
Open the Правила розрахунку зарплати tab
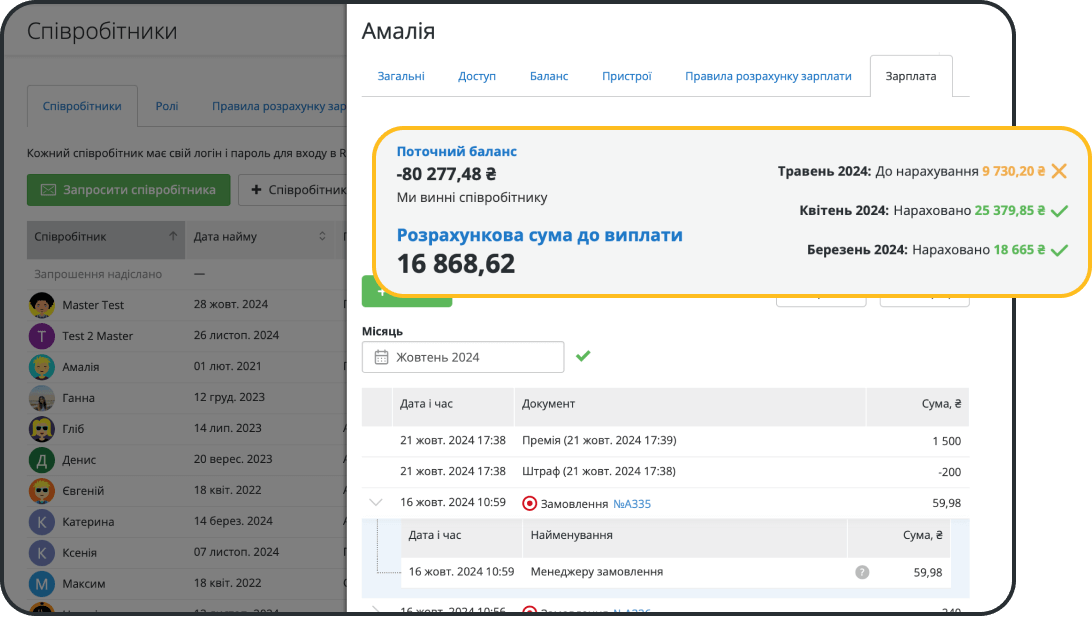pos(767,76)
